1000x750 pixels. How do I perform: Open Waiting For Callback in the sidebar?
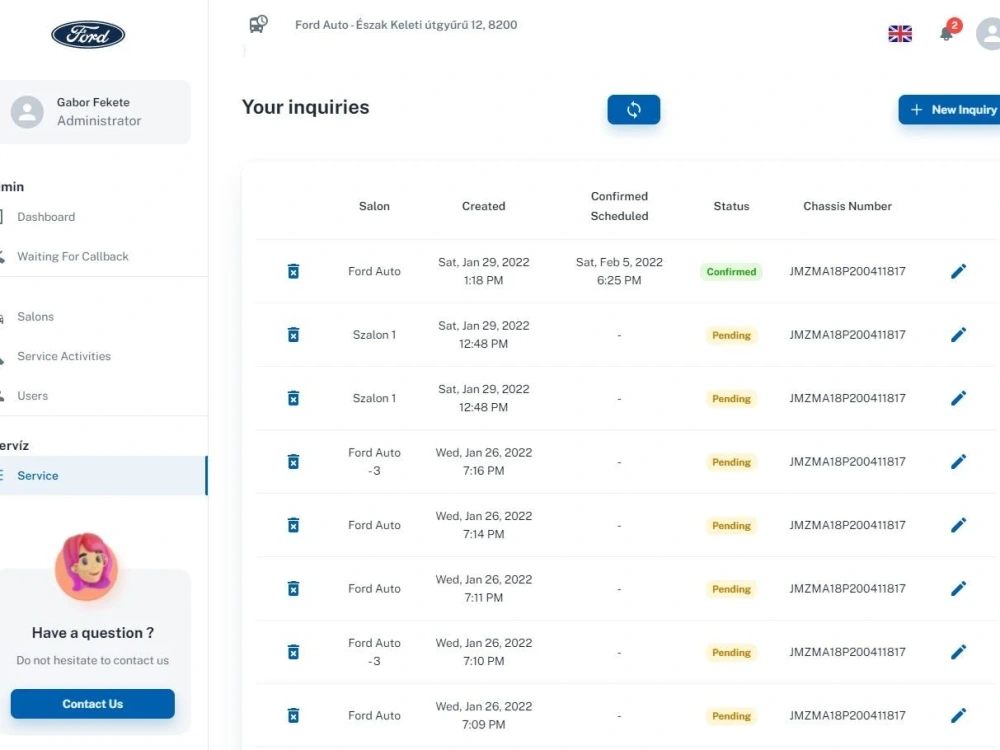point(73,256)
